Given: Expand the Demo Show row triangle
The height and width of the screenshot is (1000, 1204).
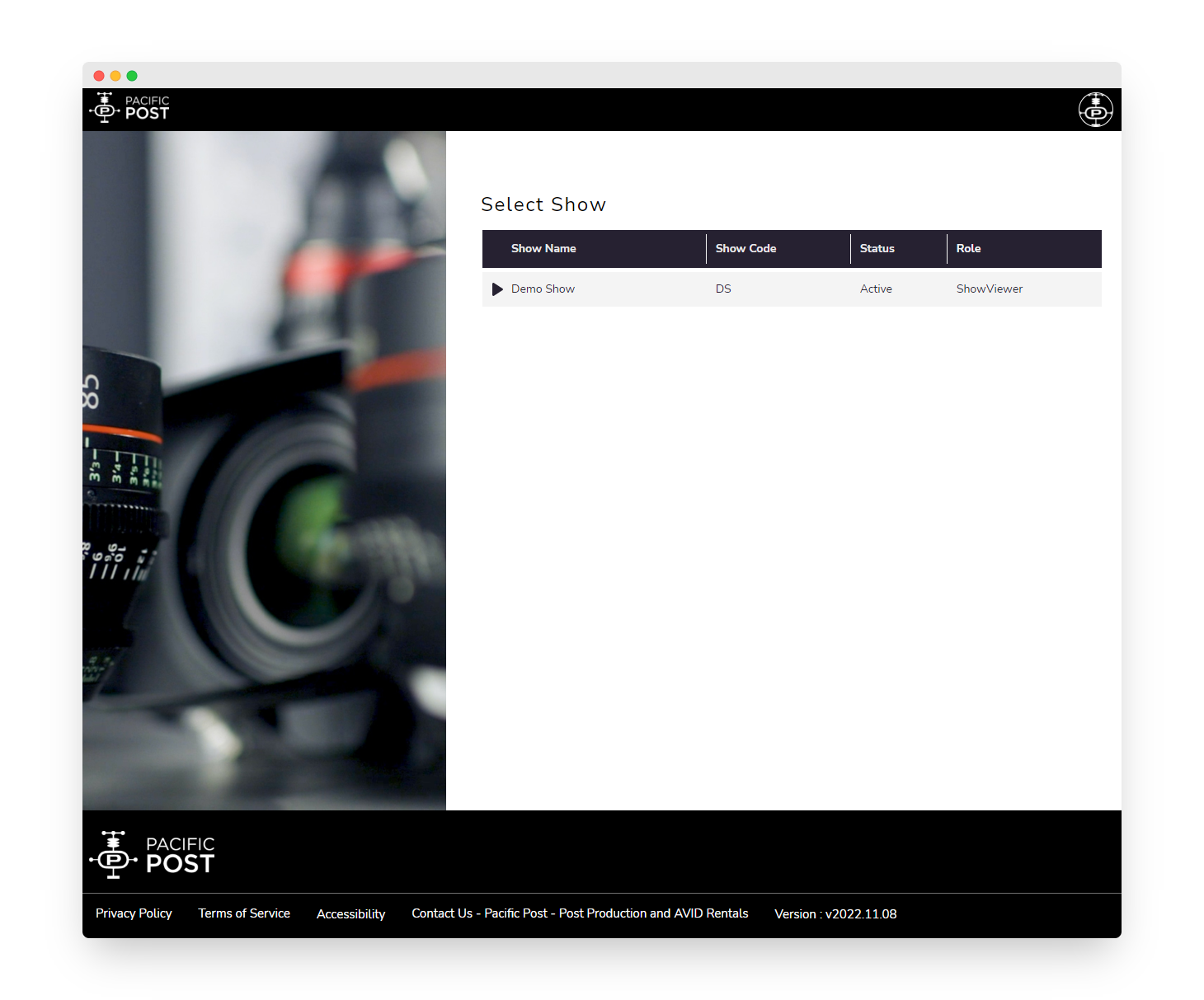Looking at the screenshot, I should (x=497, y=289).
